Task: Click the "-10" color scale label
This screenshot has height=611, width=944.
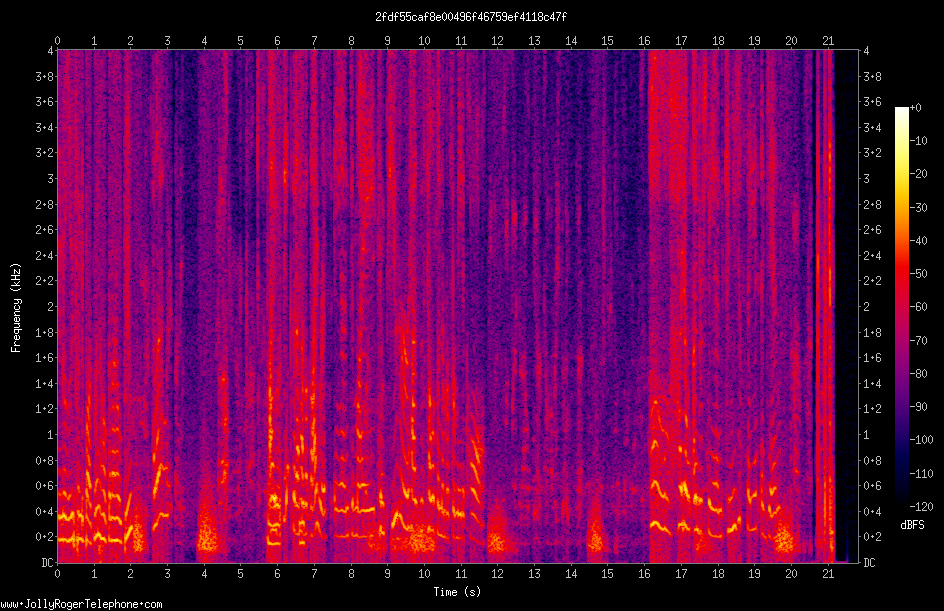Action: point(919,141)
